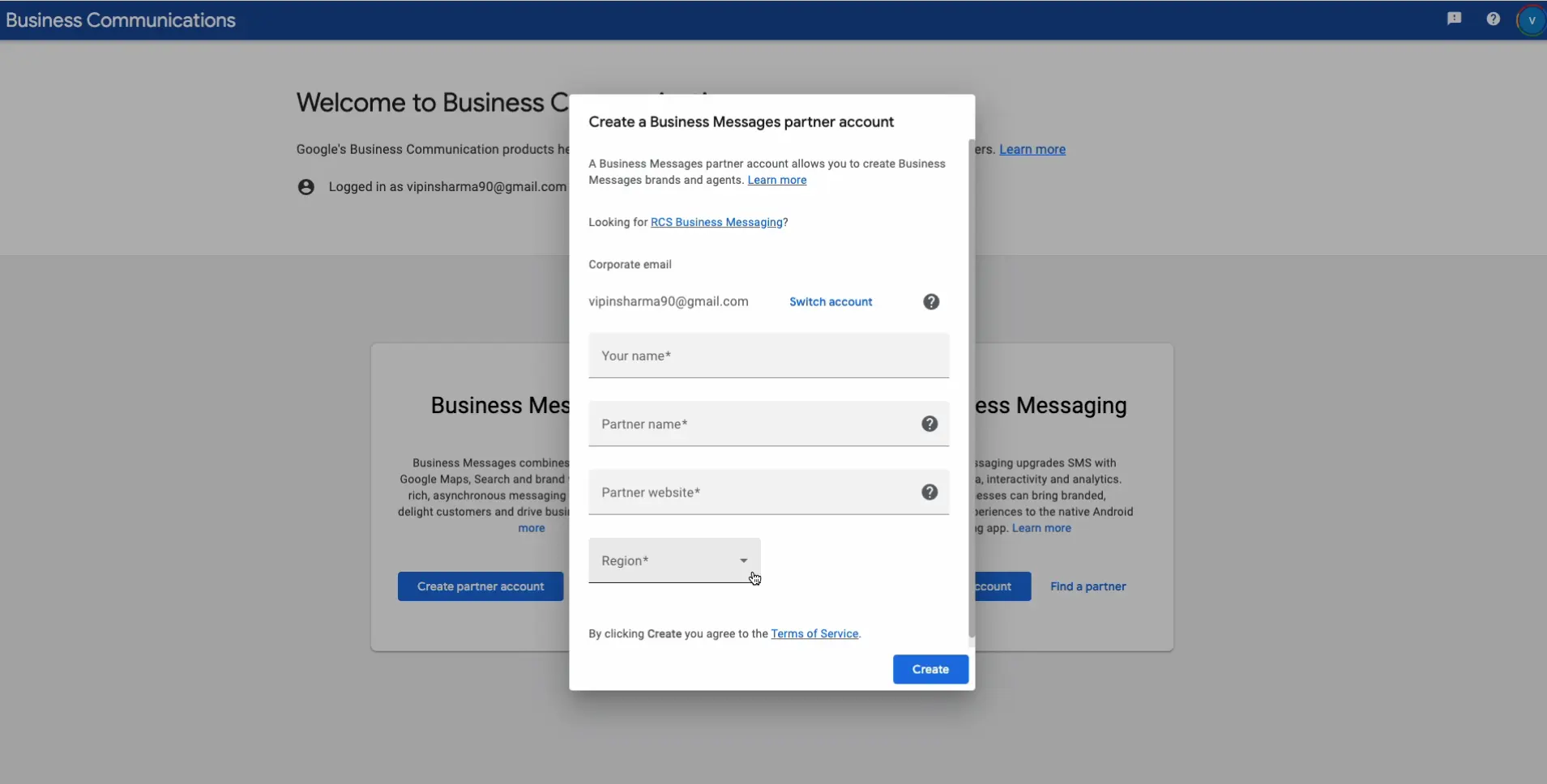Open the Terms of Service link

[x=814, y=633]
